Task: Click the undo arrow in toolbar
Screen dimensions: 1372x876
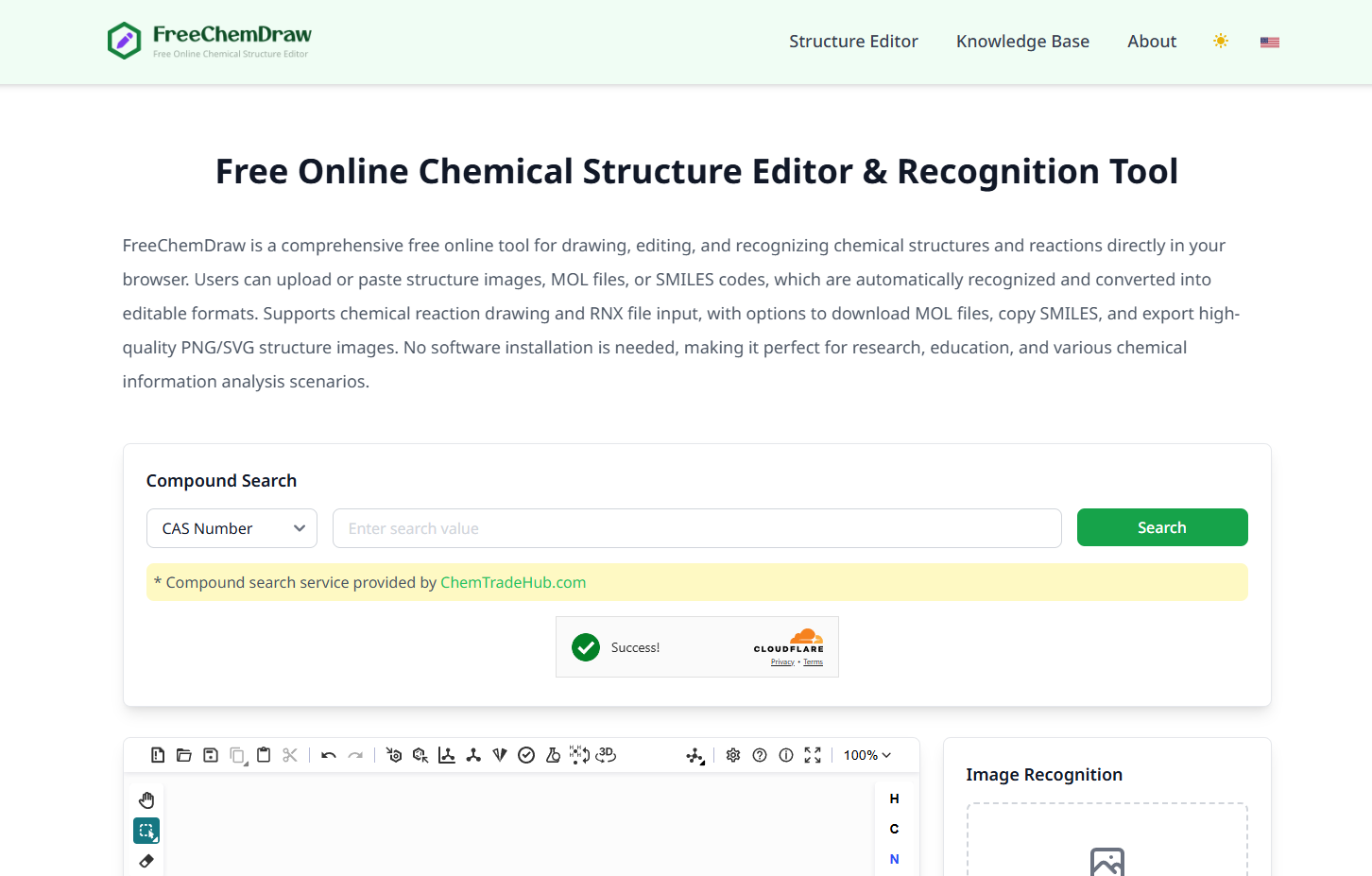Action: [x=329, y=755]
